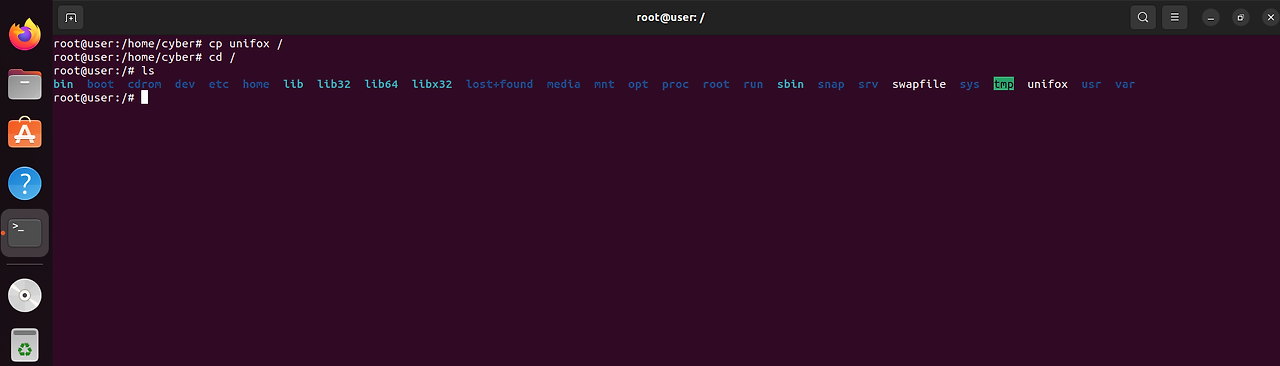
Task: Click the 'boot' directory entry
Action: click(x=101, y=84)
